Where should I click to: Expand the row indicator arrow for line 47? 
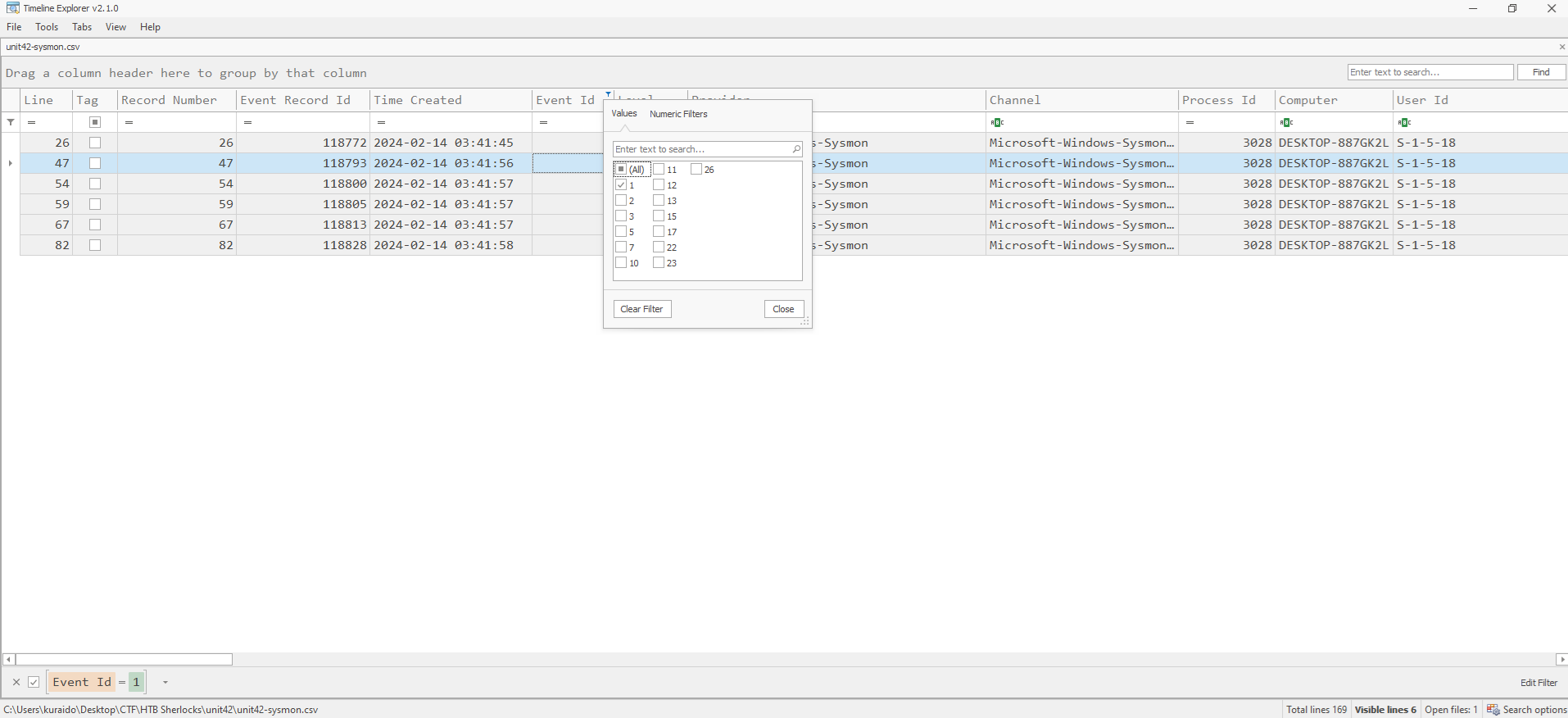point(11,163)
